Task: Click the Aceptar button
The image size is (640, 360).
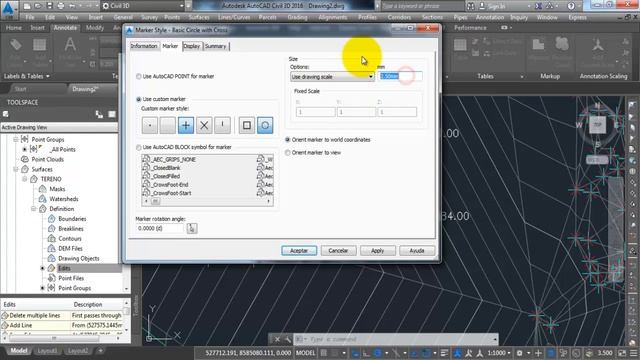Action: tap(299, 251)
